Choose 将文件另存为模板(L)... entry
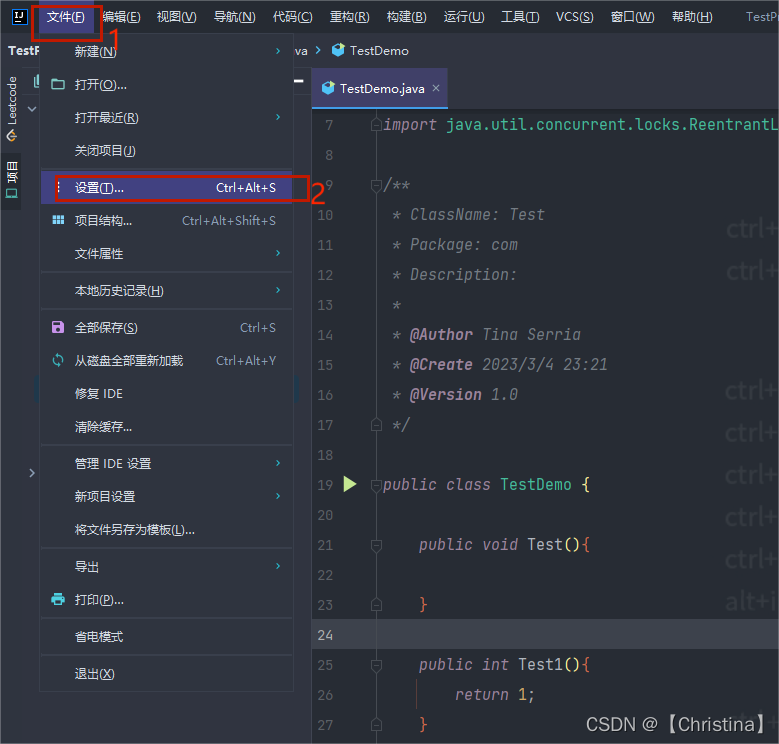 click(166, 529)
